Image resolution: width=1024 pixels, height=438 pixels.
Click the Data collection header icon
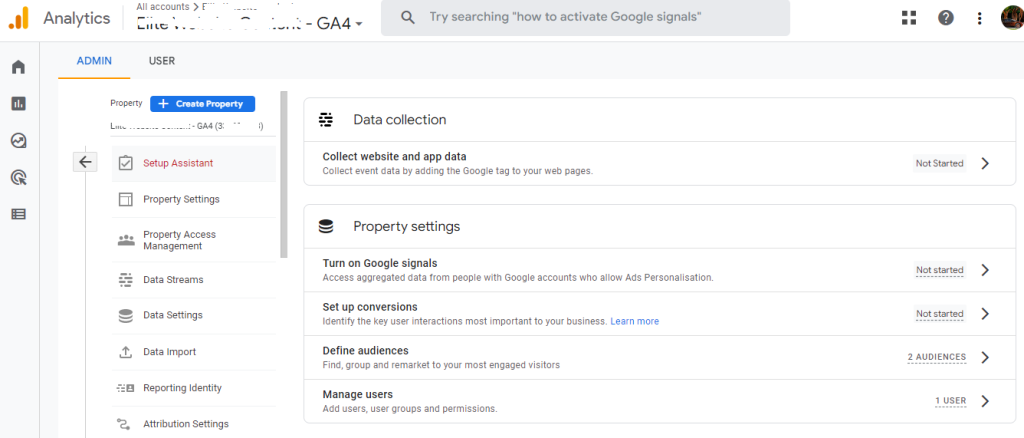(326, 119)
